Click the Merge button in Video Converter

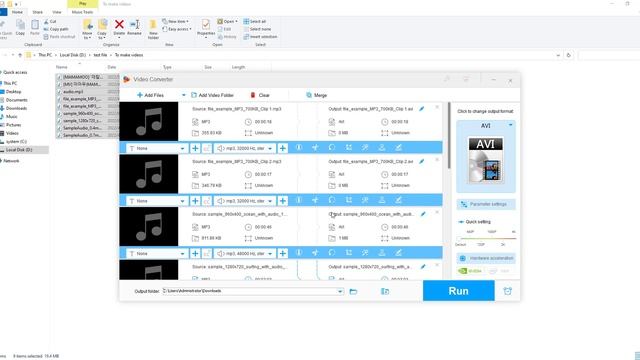[317, 95]
